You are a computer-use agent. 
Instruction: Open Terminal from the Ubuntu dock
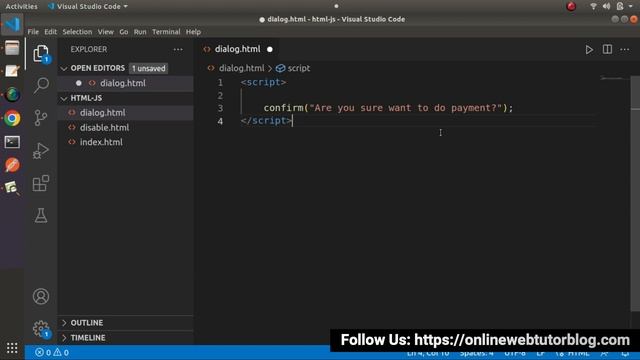tap(12, 142)
